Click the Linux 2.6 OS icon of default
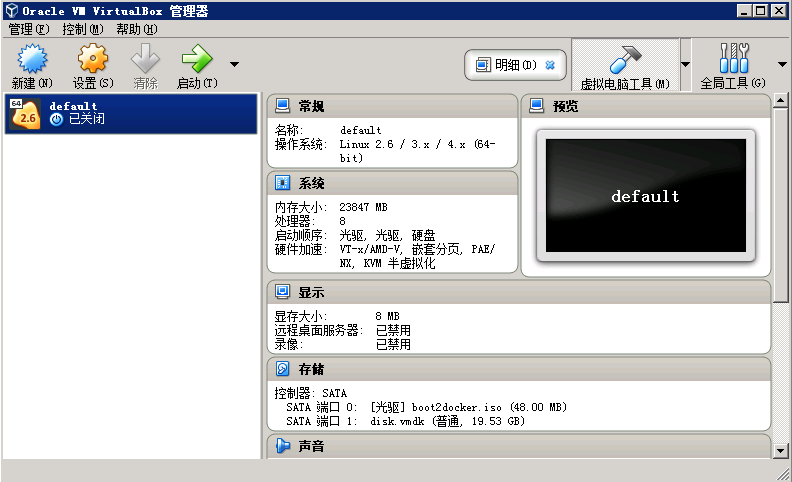The height and width of the screenshot is (482, 792). click(x=25, y=114)
